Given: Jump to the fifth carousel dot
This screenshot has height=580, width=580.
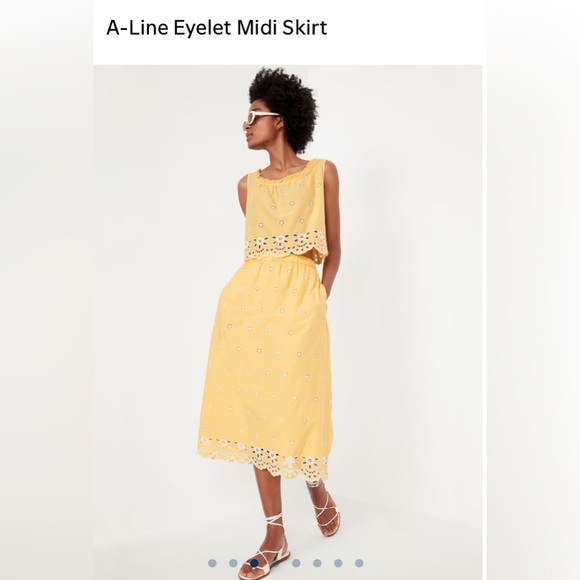Looking at the screenshot, I should pyautogui.click(x=296, y=563).
